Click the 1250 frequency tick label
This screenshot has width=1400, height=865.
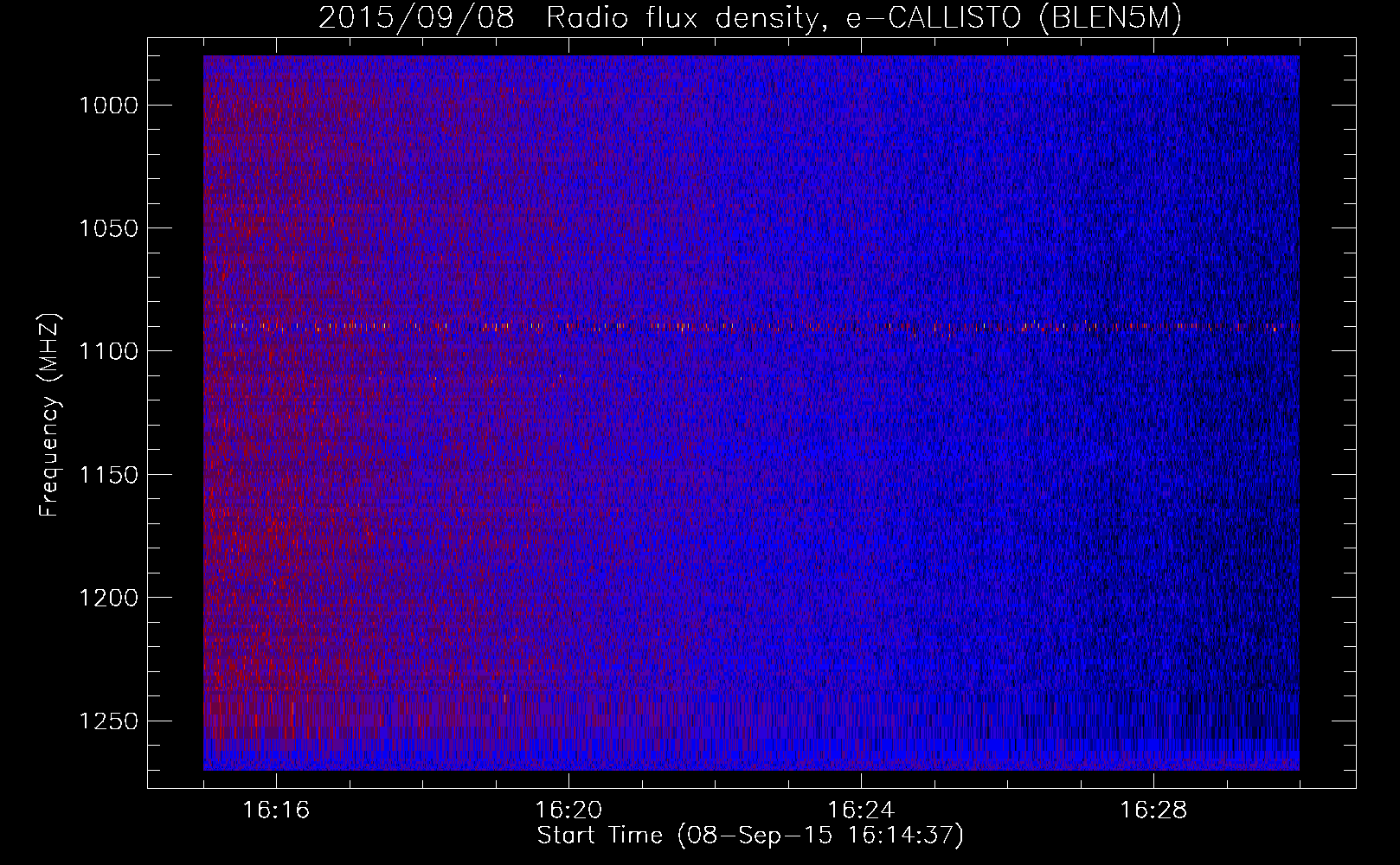pos(109,721)
